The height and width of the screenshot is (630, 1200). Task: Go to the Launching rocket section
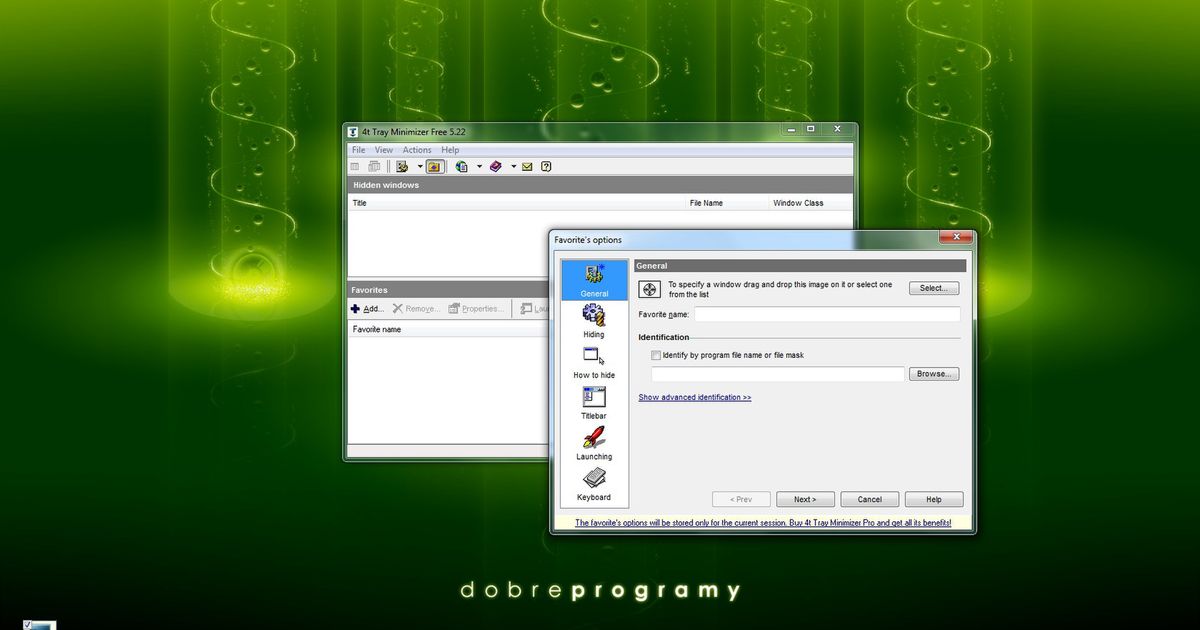point(594,443)
